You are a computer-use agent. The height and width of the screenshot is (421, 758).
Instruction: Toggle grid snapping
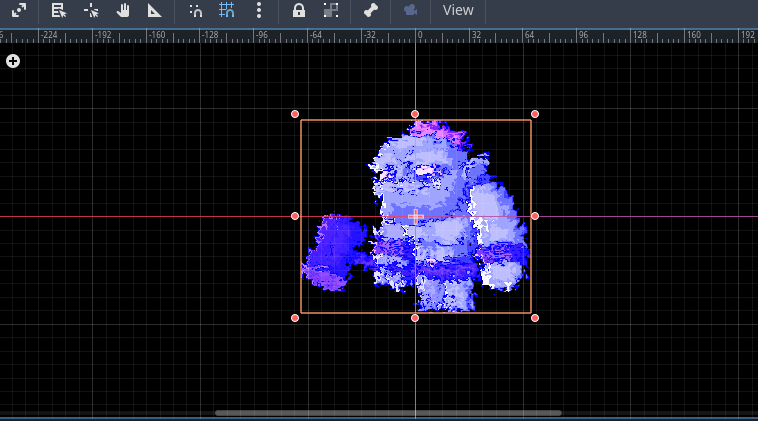(x=227, y=10)
